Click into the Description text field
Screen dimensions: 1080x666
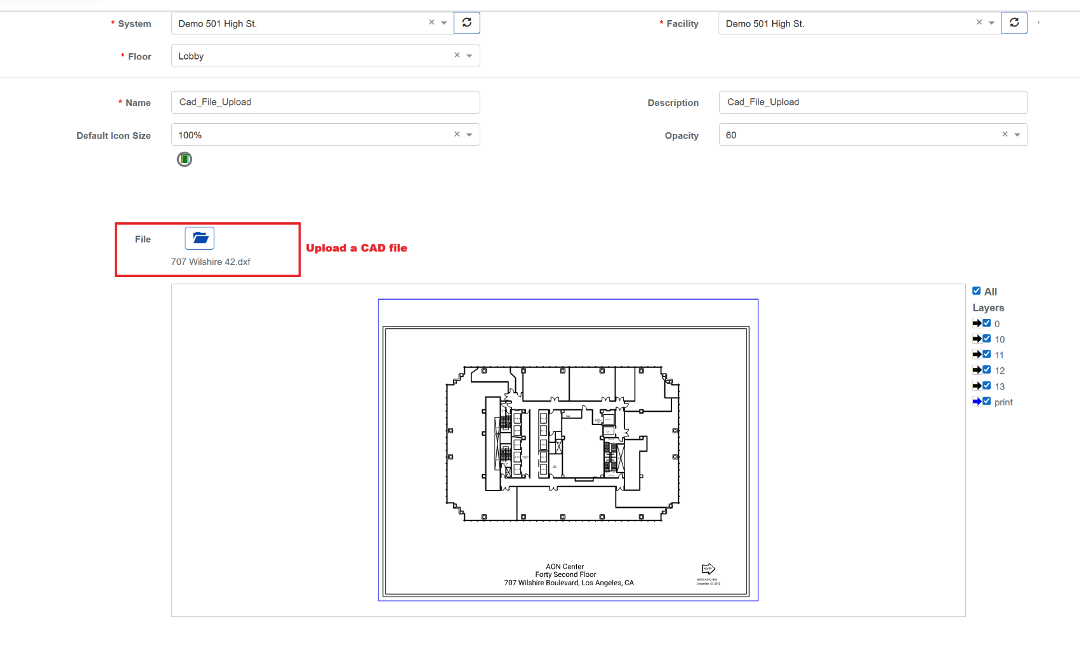[x=872, y=102]
